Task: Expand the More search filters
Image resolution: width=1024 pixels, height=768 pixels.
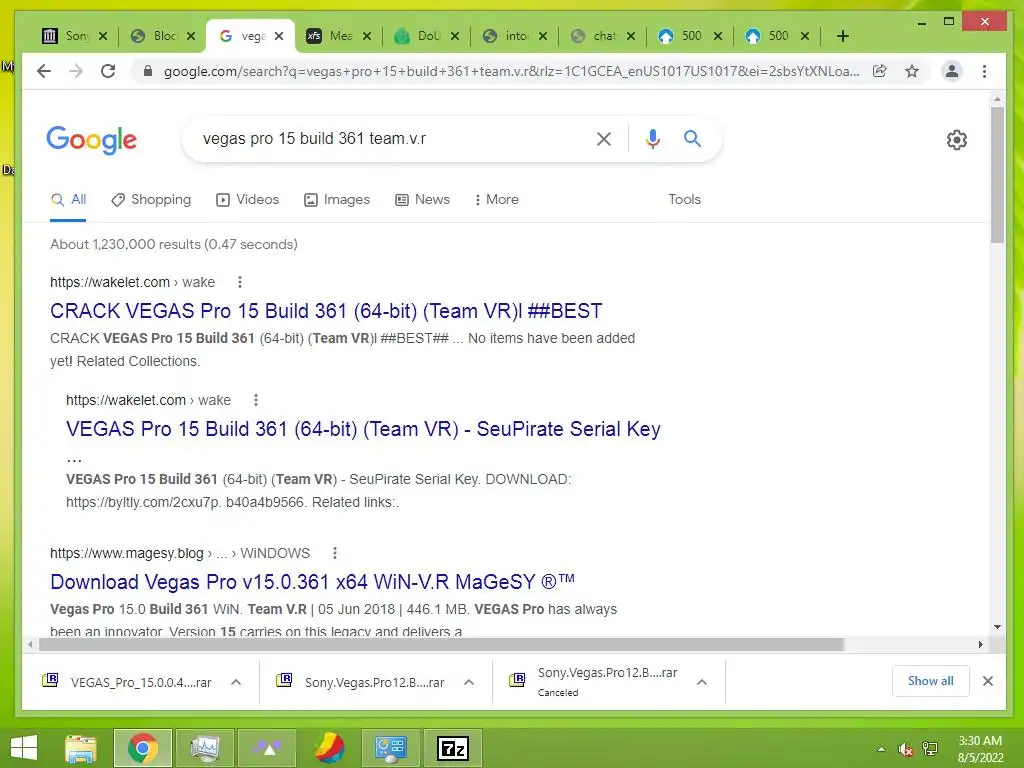Action: (x=496, y=199)
